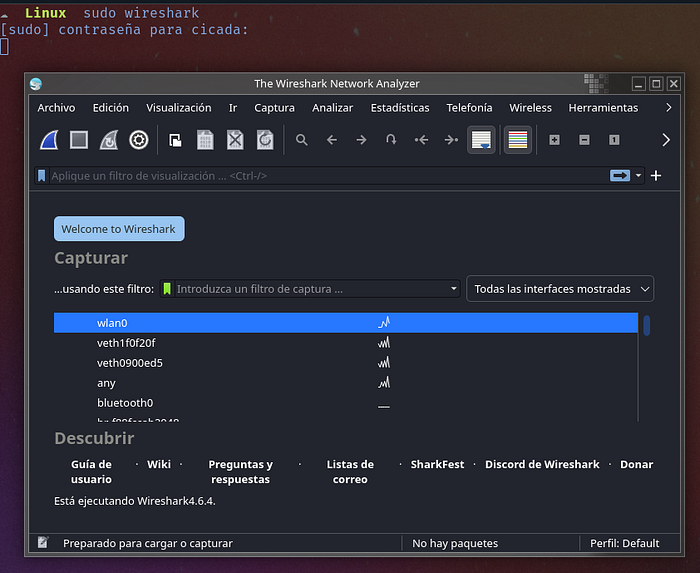Open capture options gear icon
Image resolution: width=700 pixels, height=573 pixels.
point(139,140)
